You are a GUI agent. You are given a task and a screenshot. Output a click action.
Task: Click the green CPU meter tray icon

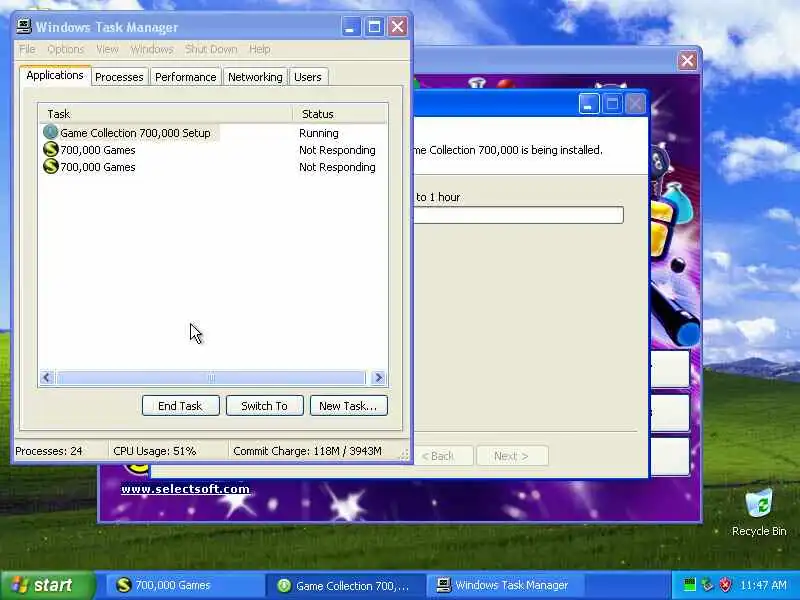[x=689, y=584]
